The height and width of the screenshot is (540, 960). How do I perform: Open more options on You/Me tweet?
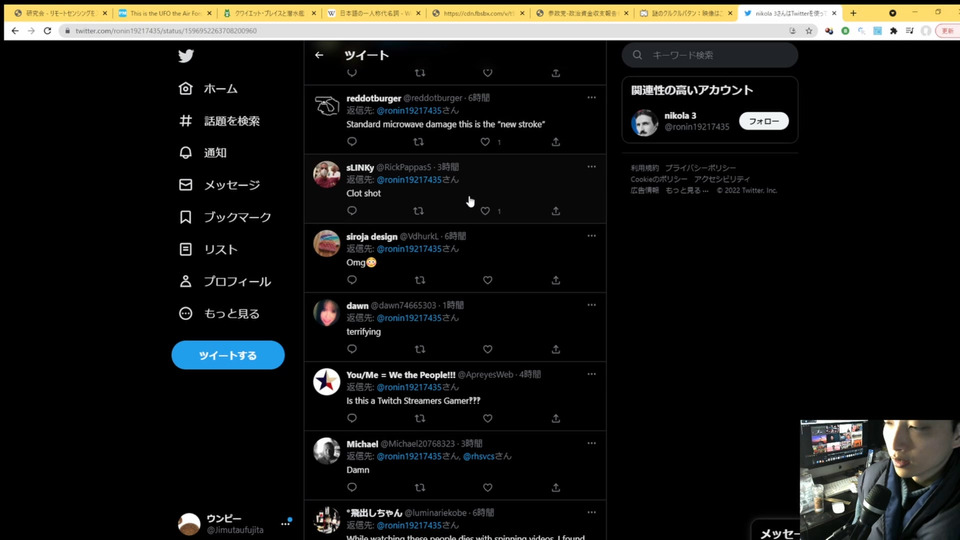591,374
